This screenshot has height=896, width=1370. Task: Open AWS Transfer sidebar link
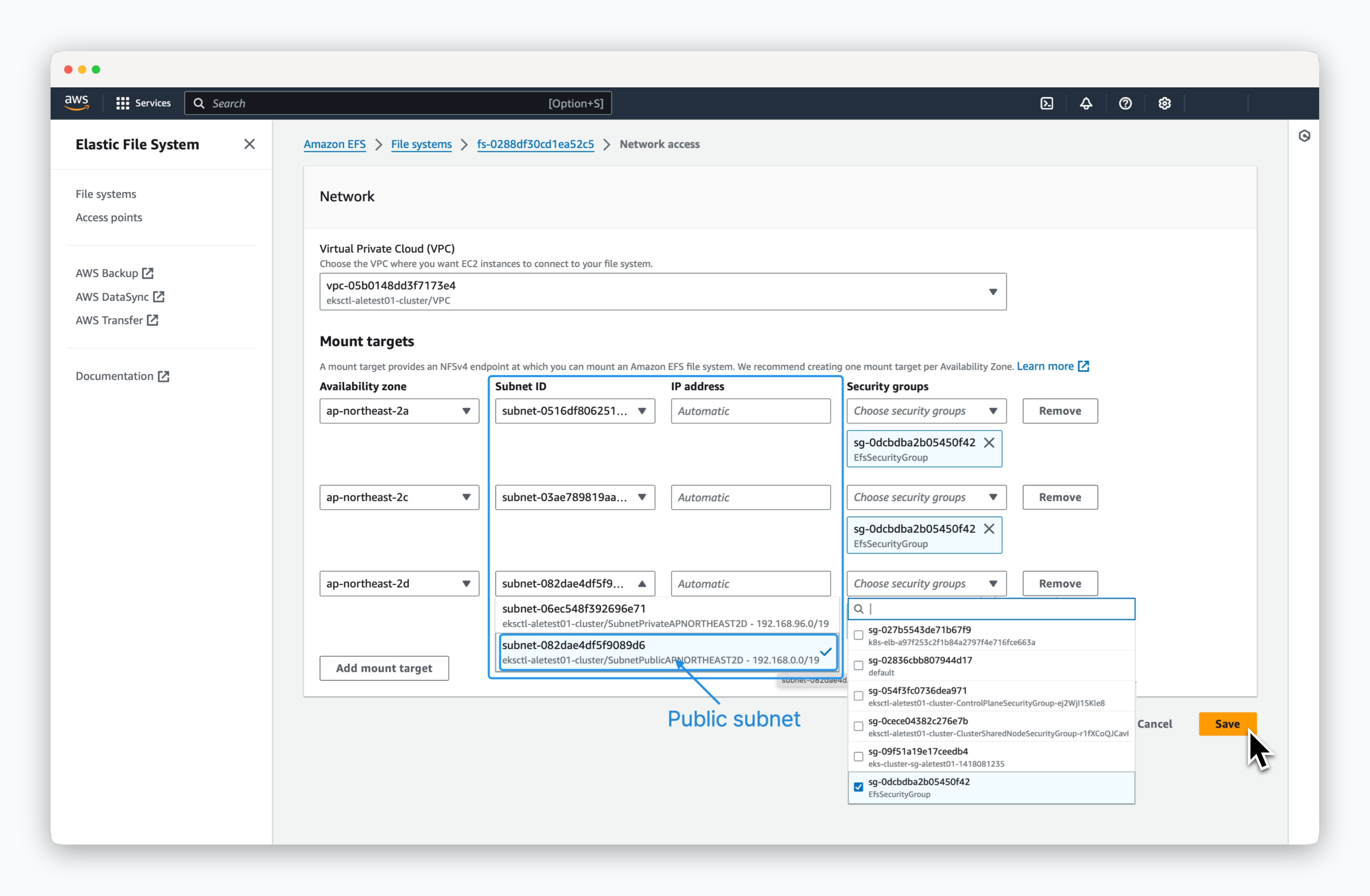(117, 320)
